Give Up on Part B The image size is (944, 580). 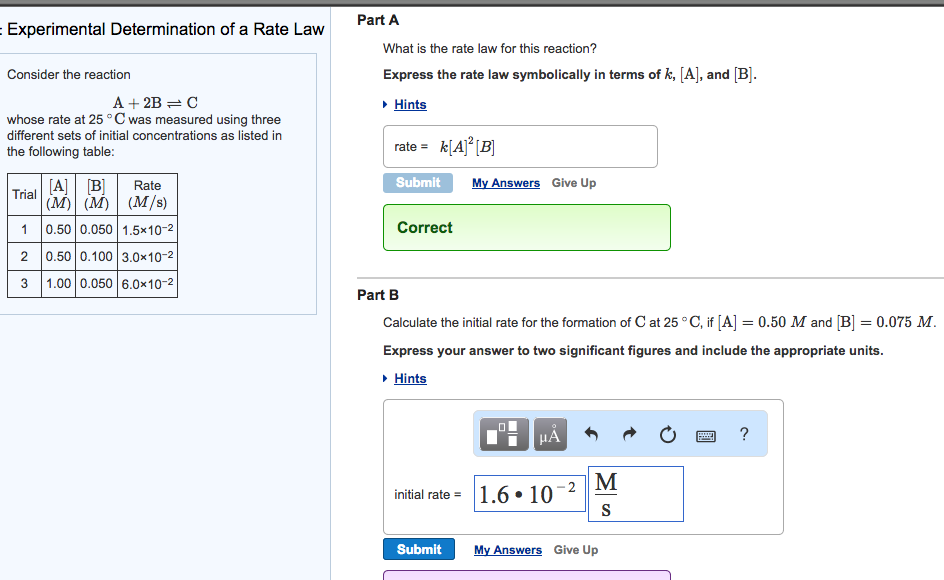tap(576, 550)
